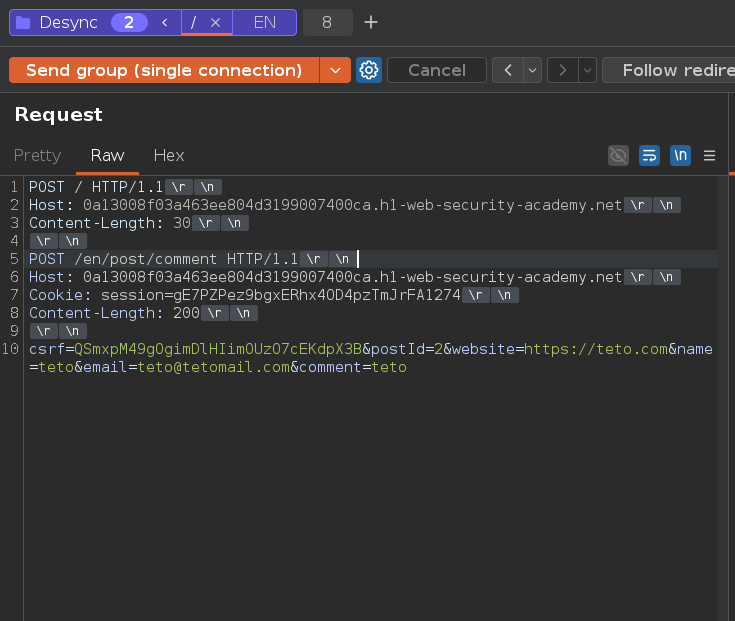Click the Cookie: session header line
This screenshot has height=621, width=735.
click(x=245, y=295)
